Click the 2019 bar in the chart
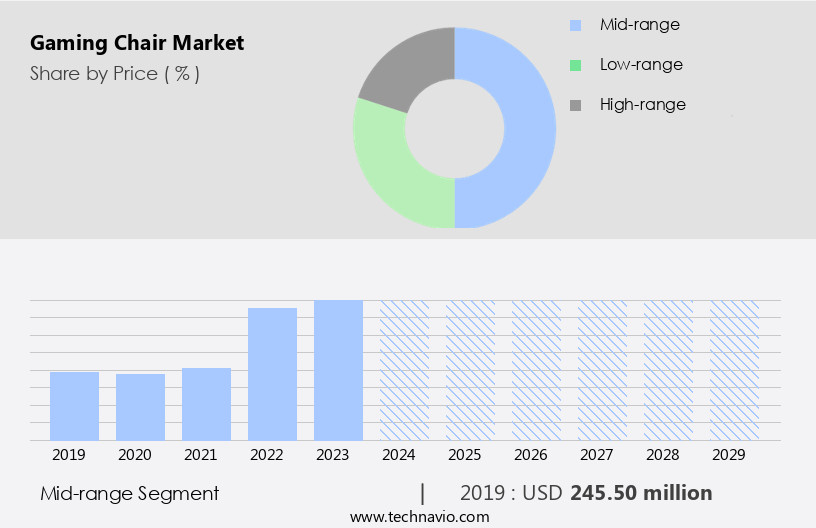 pos(74,406)
